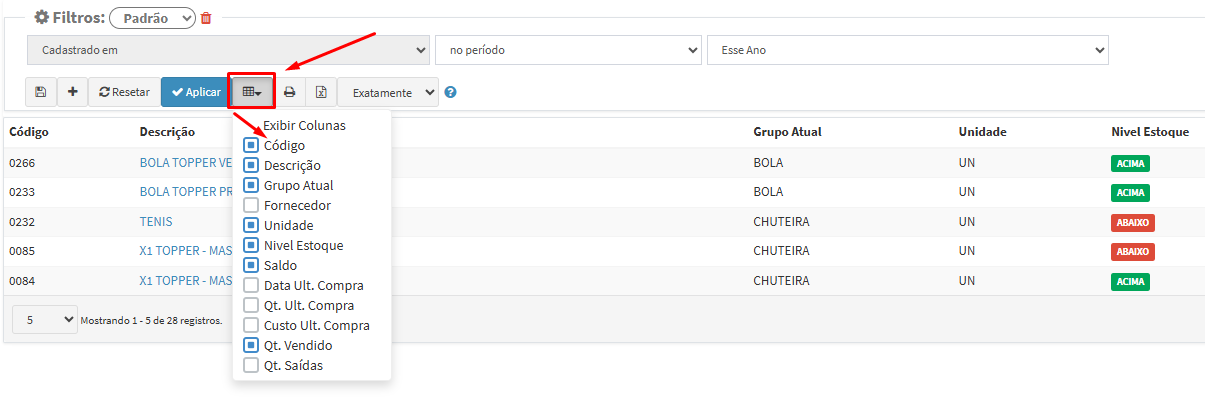Uncheck the Saldo column checkbox

[251, 265]
